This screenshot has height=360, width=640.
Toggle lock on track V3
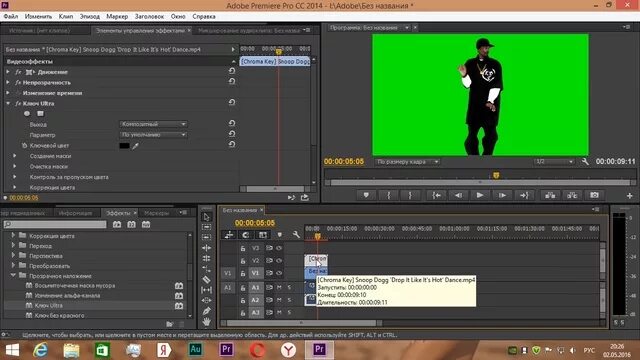coord(243,248)
